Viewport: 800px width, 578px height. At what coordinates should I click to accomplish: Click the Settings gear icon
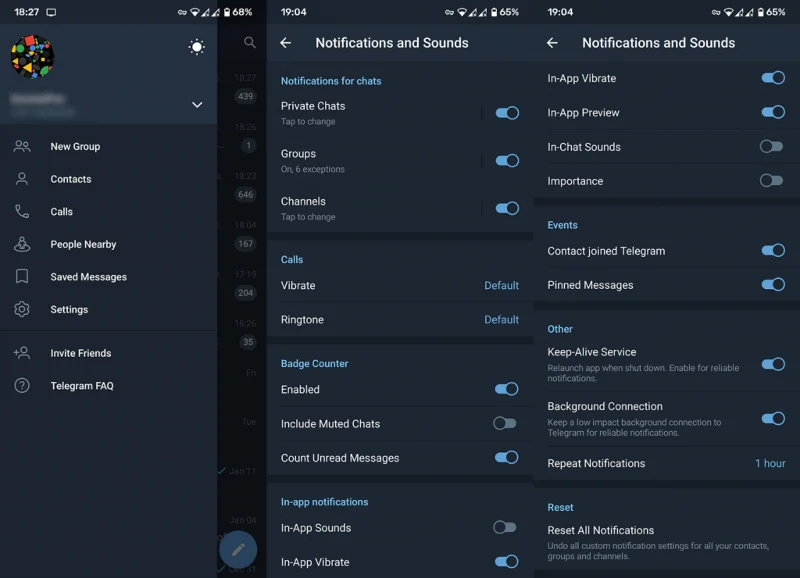[x=22, y=309]
